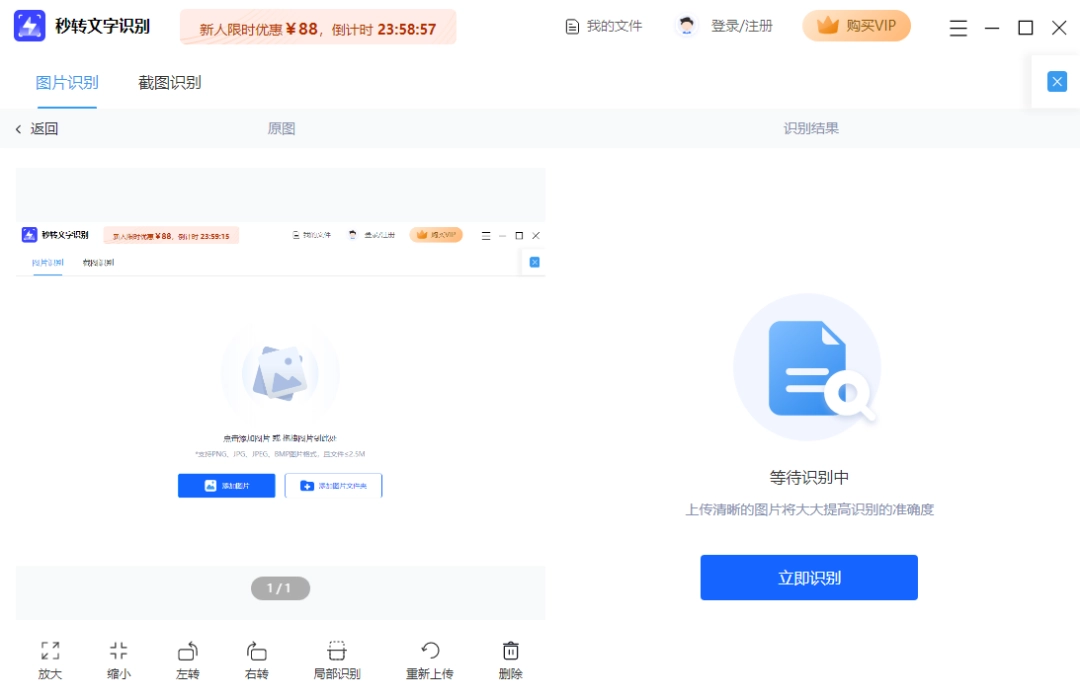Screen dimensions: 1080x698
Task: Start recognition with 立即识别 button
Action: [808, 577]
